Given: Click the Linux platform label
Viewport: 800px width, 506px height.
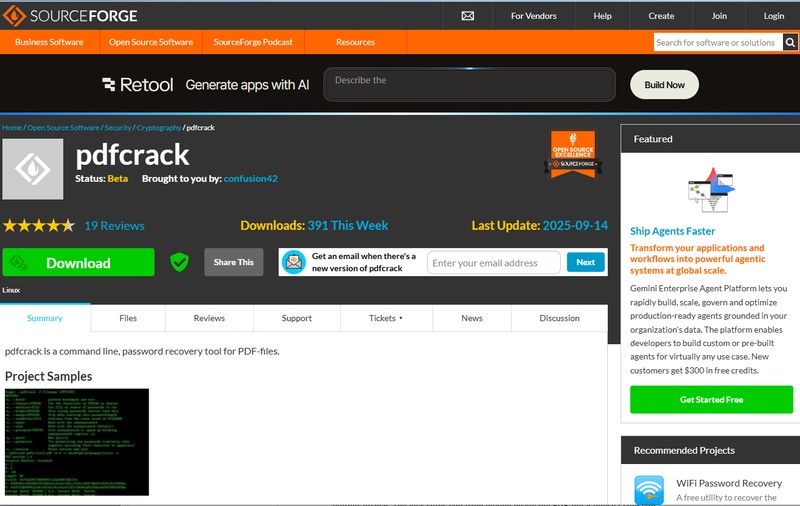Looking at the screenshot, I should click(x=11, y=290).
